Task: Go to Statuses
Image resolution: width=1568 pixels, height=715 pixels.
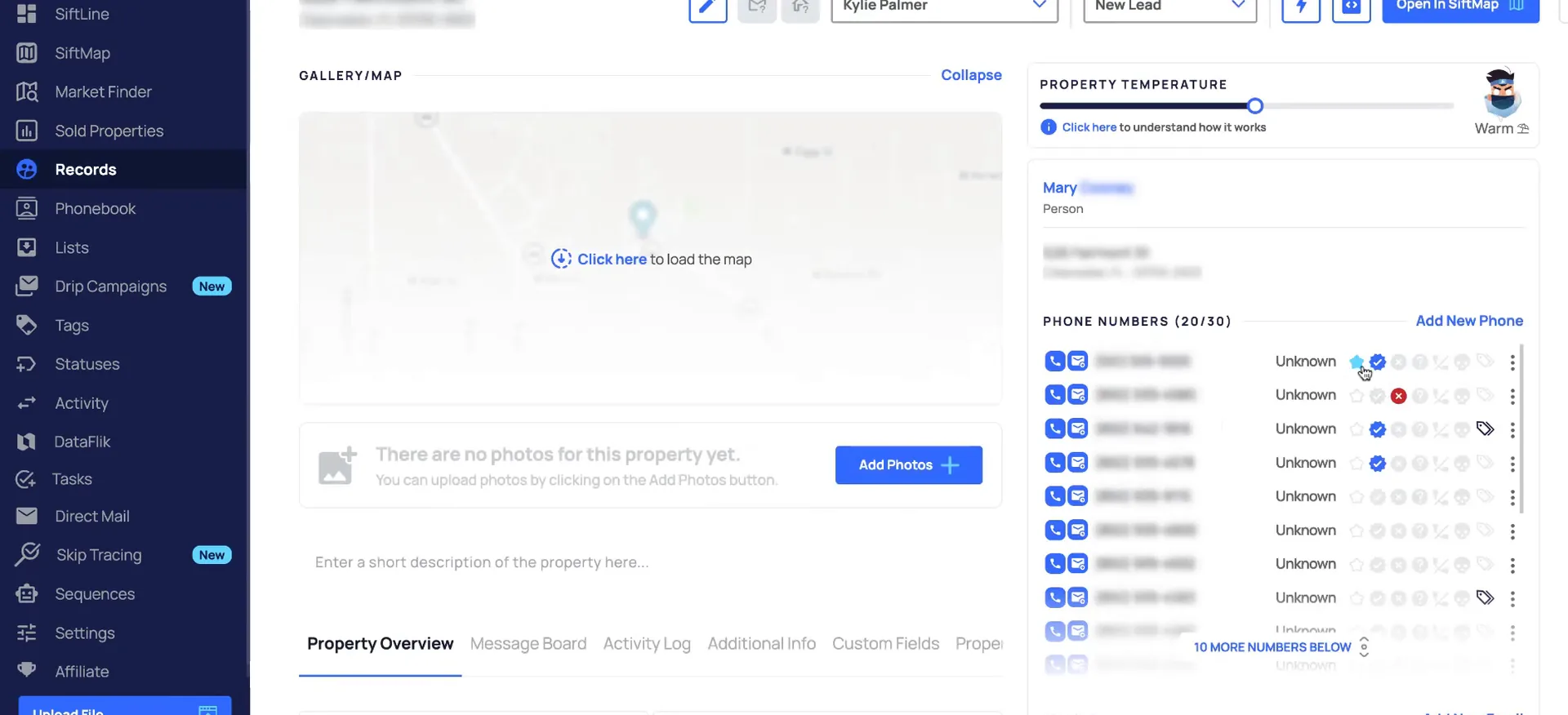Action: pyautogui.click(x=87, y=364)
